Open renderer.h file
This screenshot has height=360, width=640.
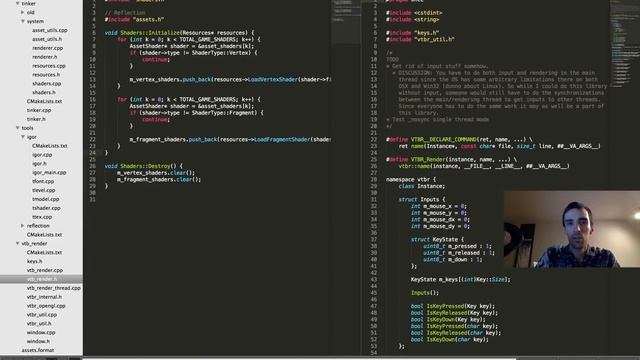[x=44, y=57]
